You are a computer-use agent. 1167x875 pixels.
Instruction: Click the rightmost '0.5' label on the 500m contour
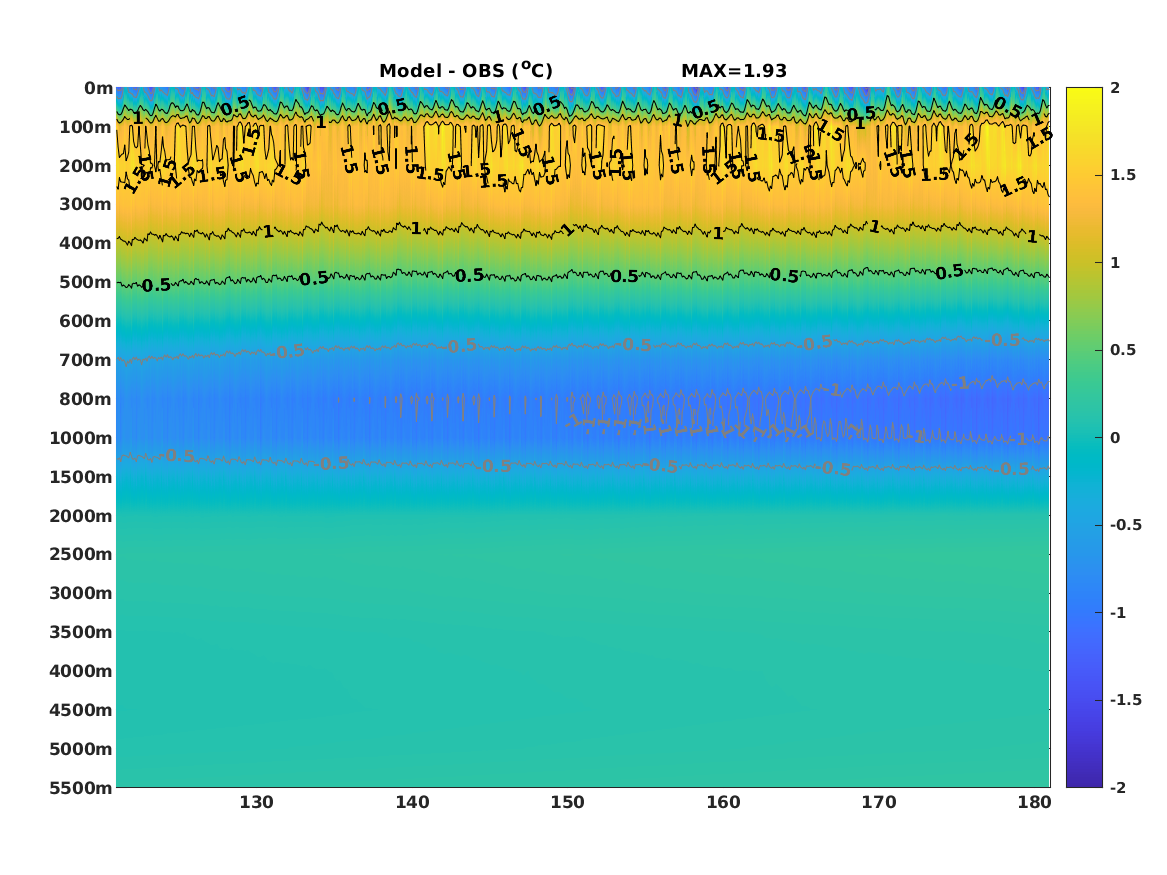(x=949, y=273)
